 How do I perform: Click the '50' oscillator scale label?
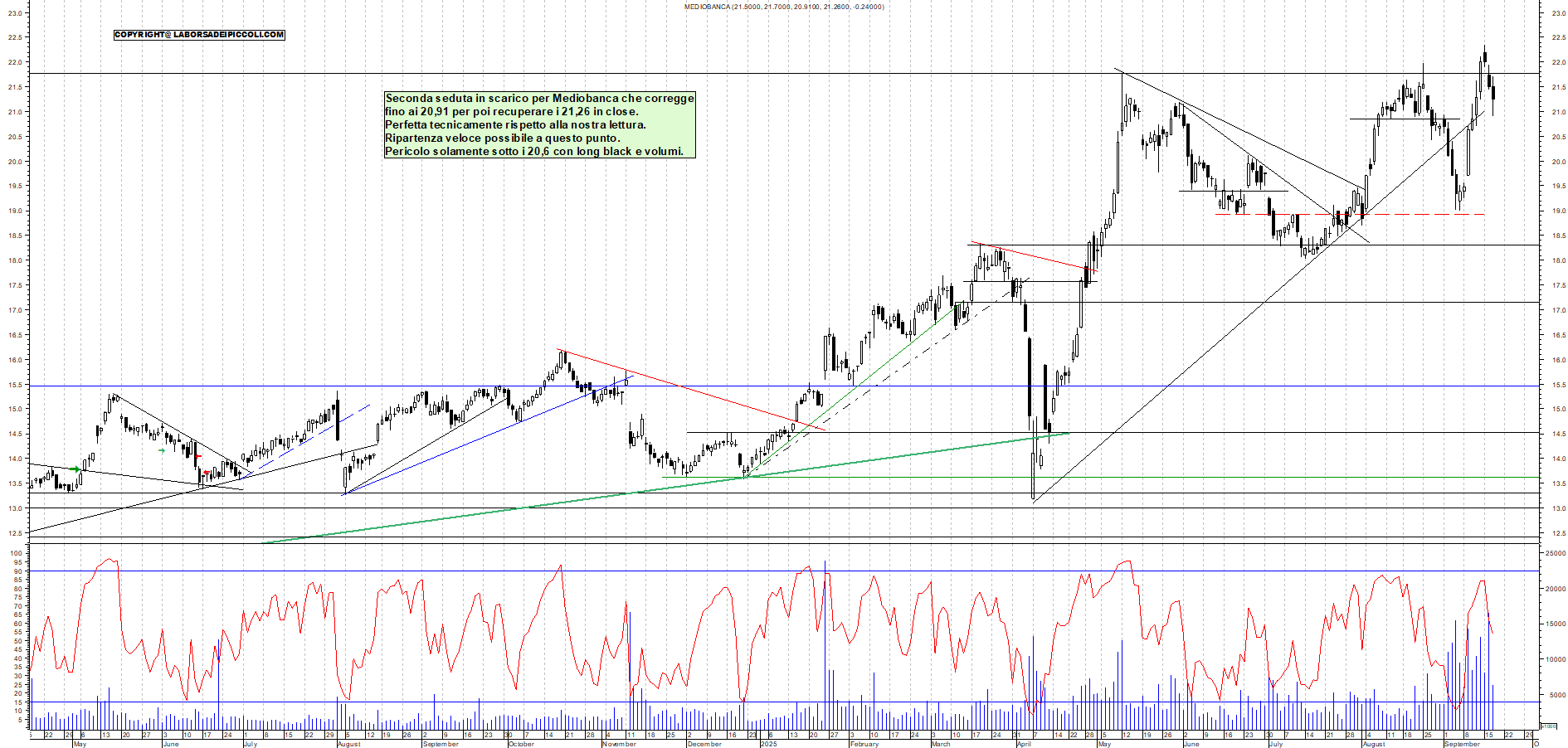[18, 641]
